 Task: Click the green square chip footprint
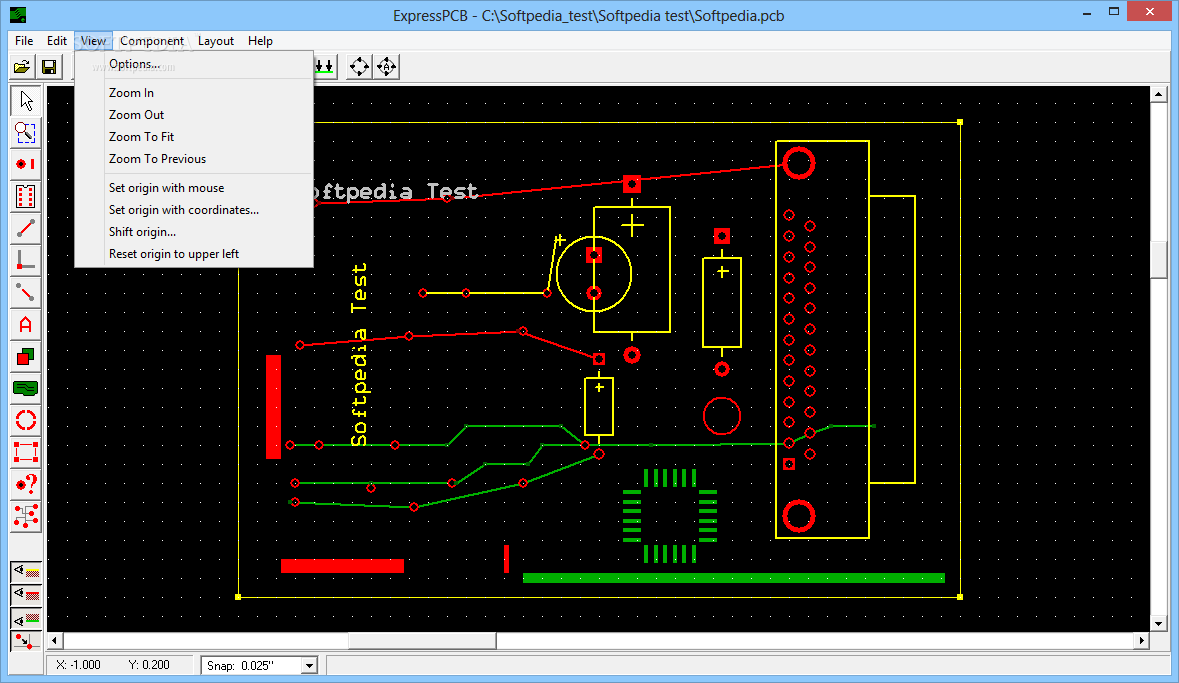pyautogui.click(x=670, y=516)
